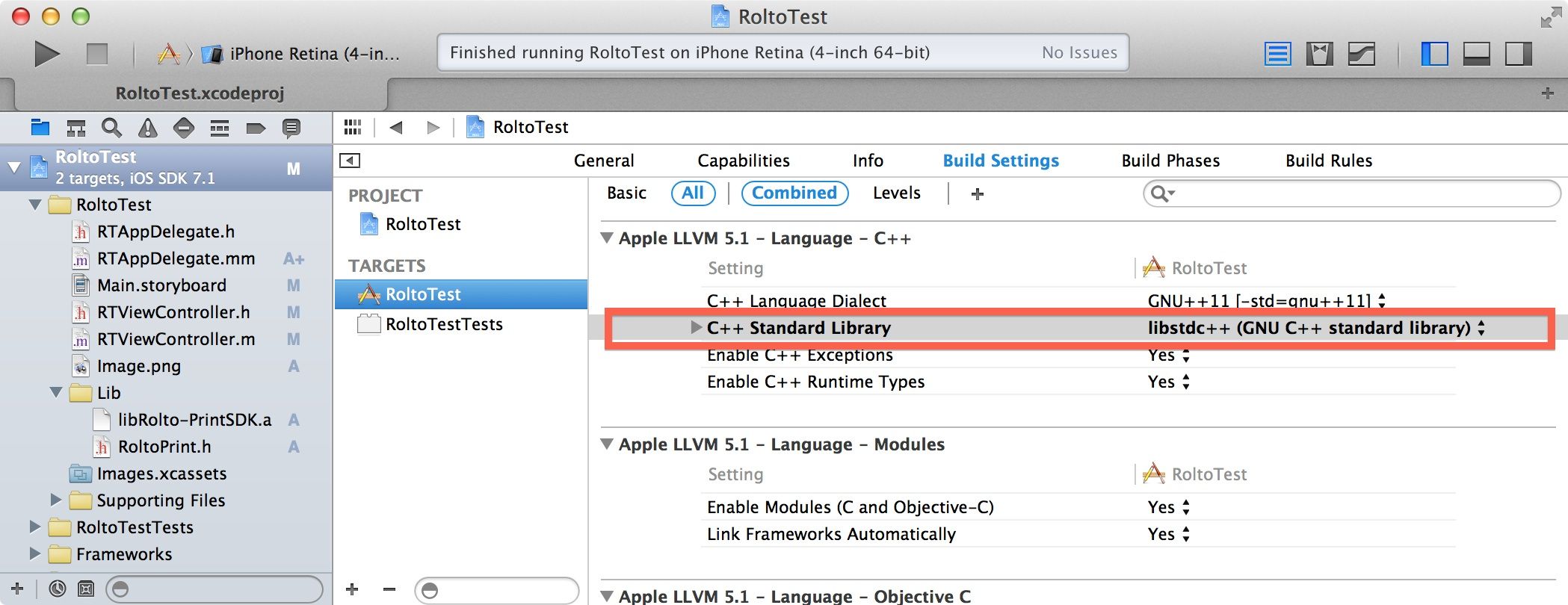Remove the selected target with minus

coord(389,589)
